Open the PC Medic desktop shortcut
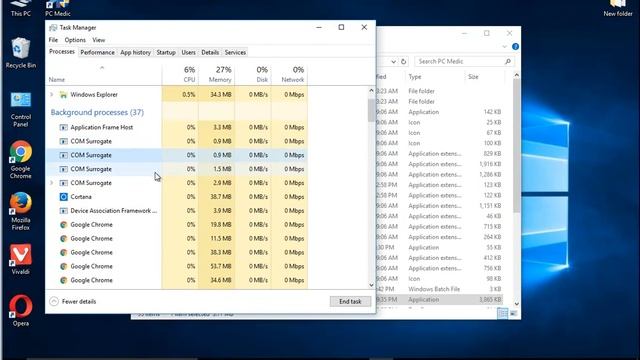The height and width of the screenshot is (360, 640). (58, 8)
